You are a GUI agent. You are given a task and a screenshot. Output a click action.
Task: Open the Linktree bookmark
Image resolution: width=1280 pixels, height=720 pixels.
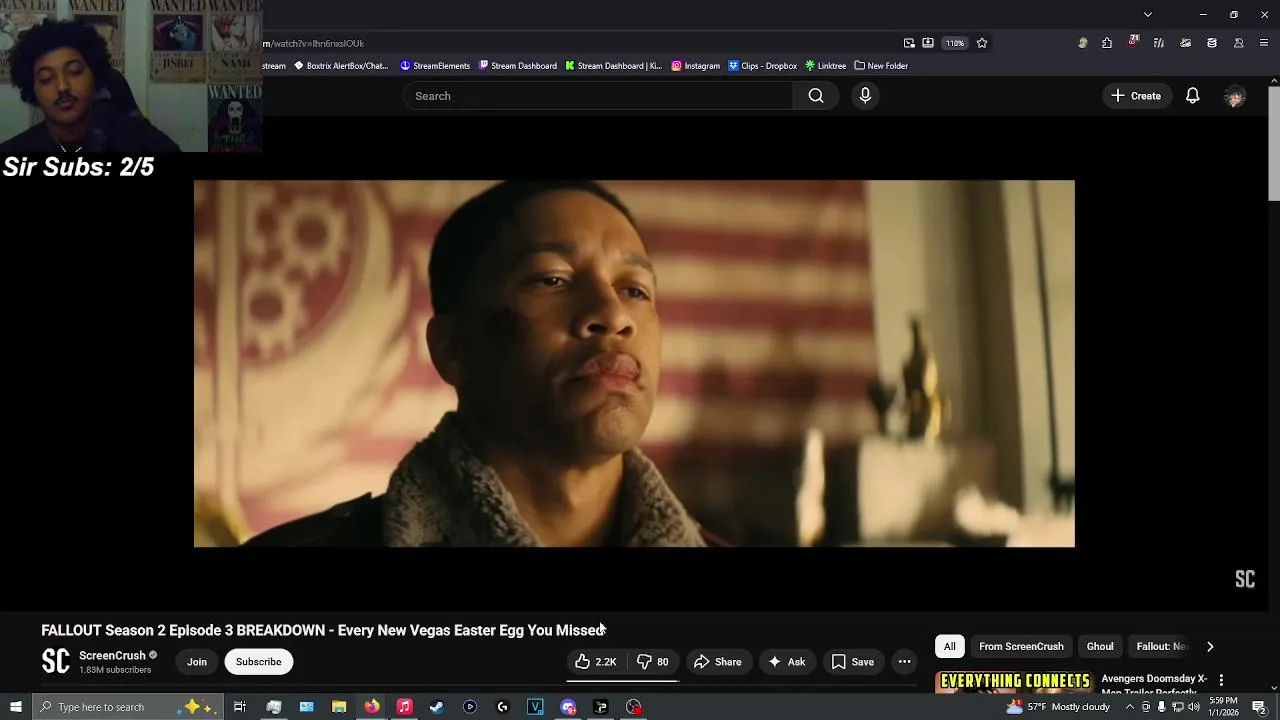pos(825,66)
